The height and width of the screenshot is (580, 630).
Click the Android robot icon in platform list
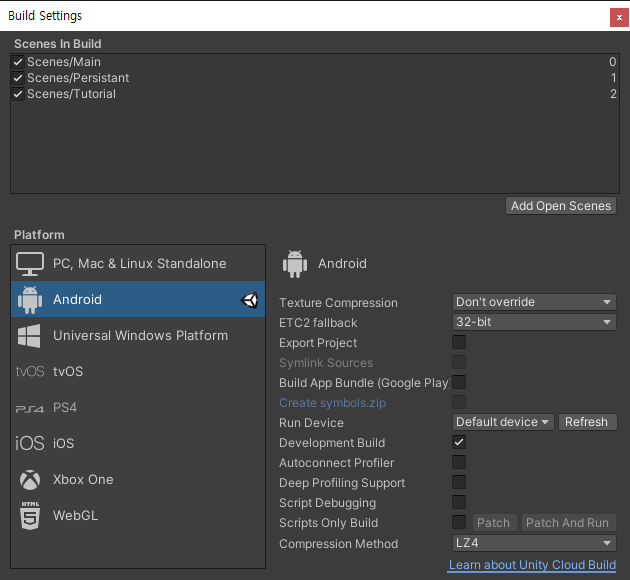coord(30,300)
